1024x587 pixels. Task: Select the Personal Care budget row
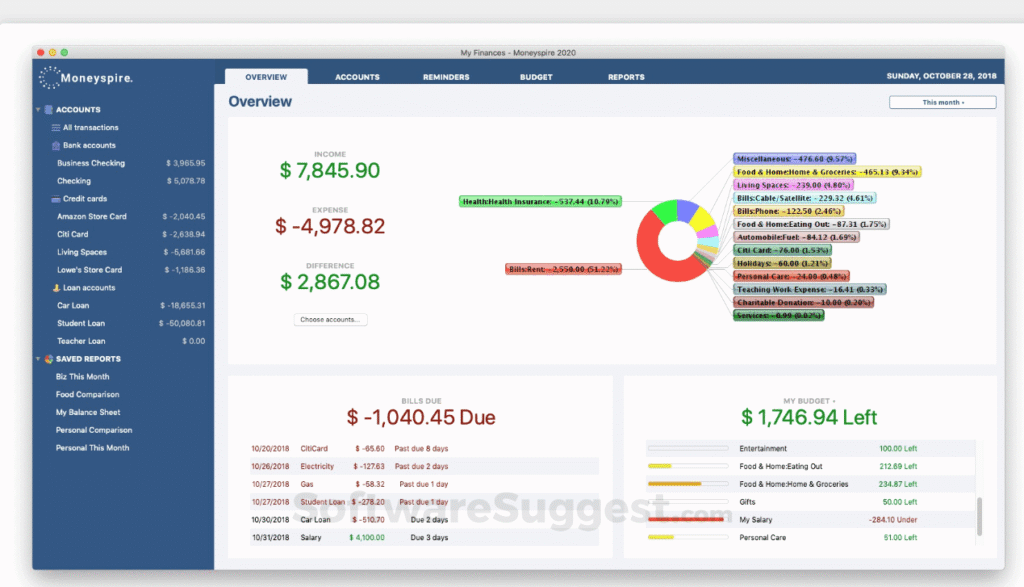point(810,537)
